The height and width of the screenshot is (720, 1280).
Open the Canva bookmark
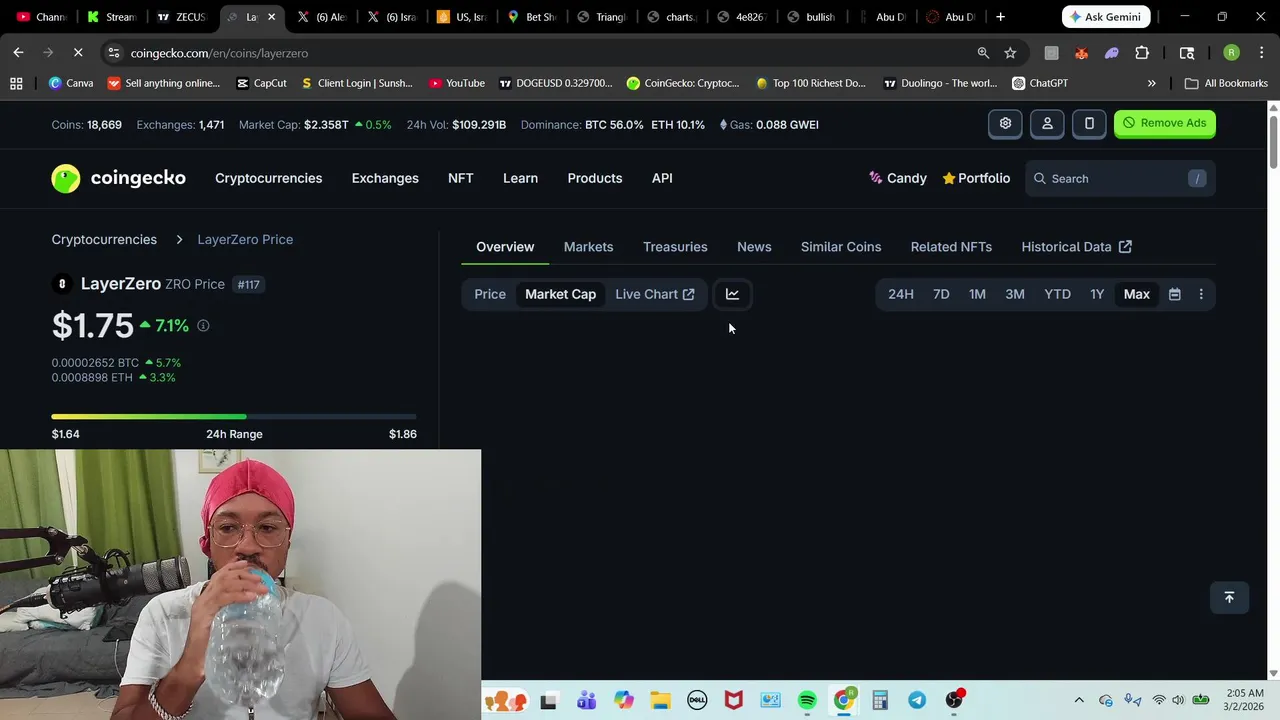tap(71, 83)
